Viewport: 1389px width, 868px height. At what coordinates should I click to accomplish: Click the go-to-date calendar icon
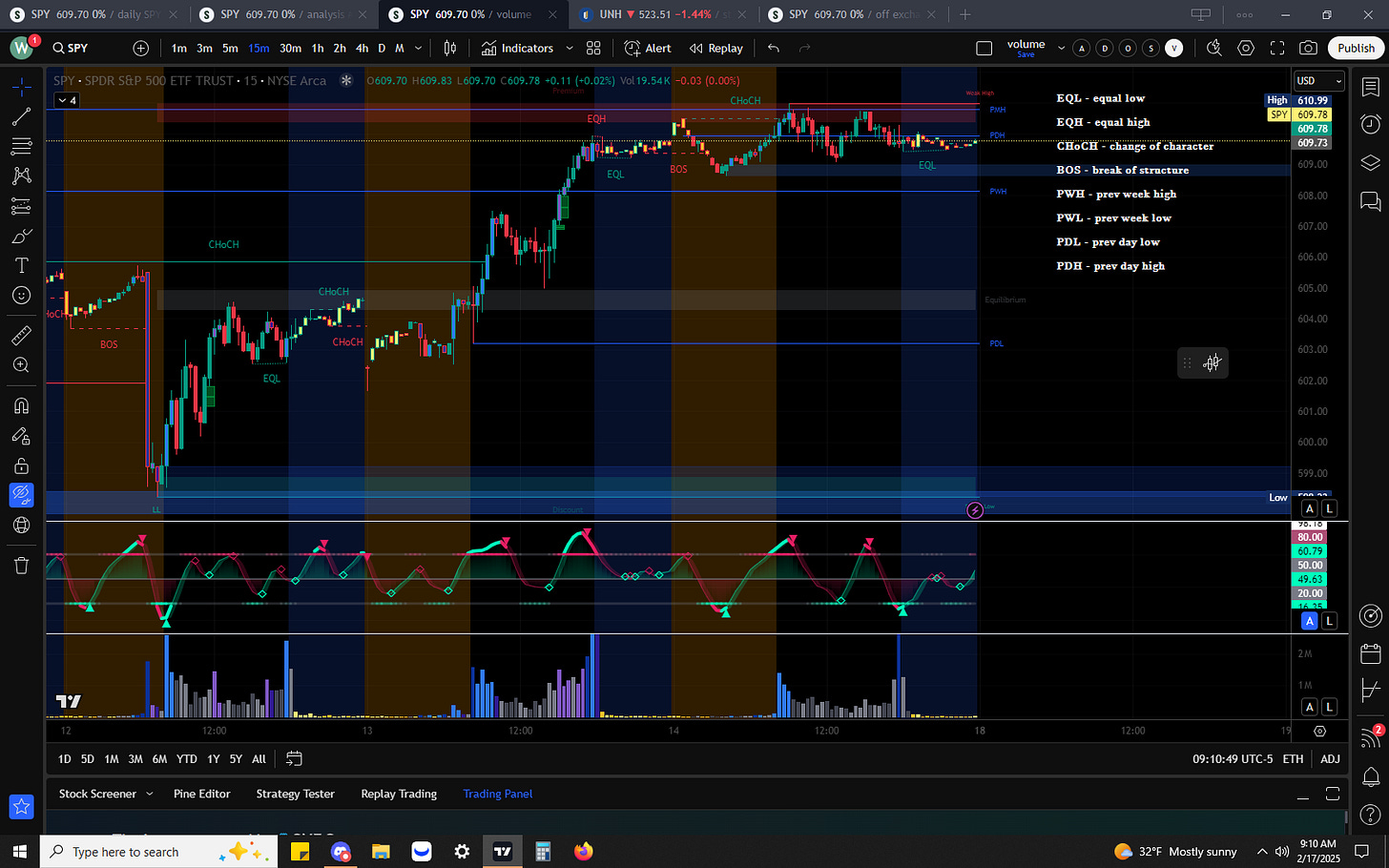pos(294,759)
